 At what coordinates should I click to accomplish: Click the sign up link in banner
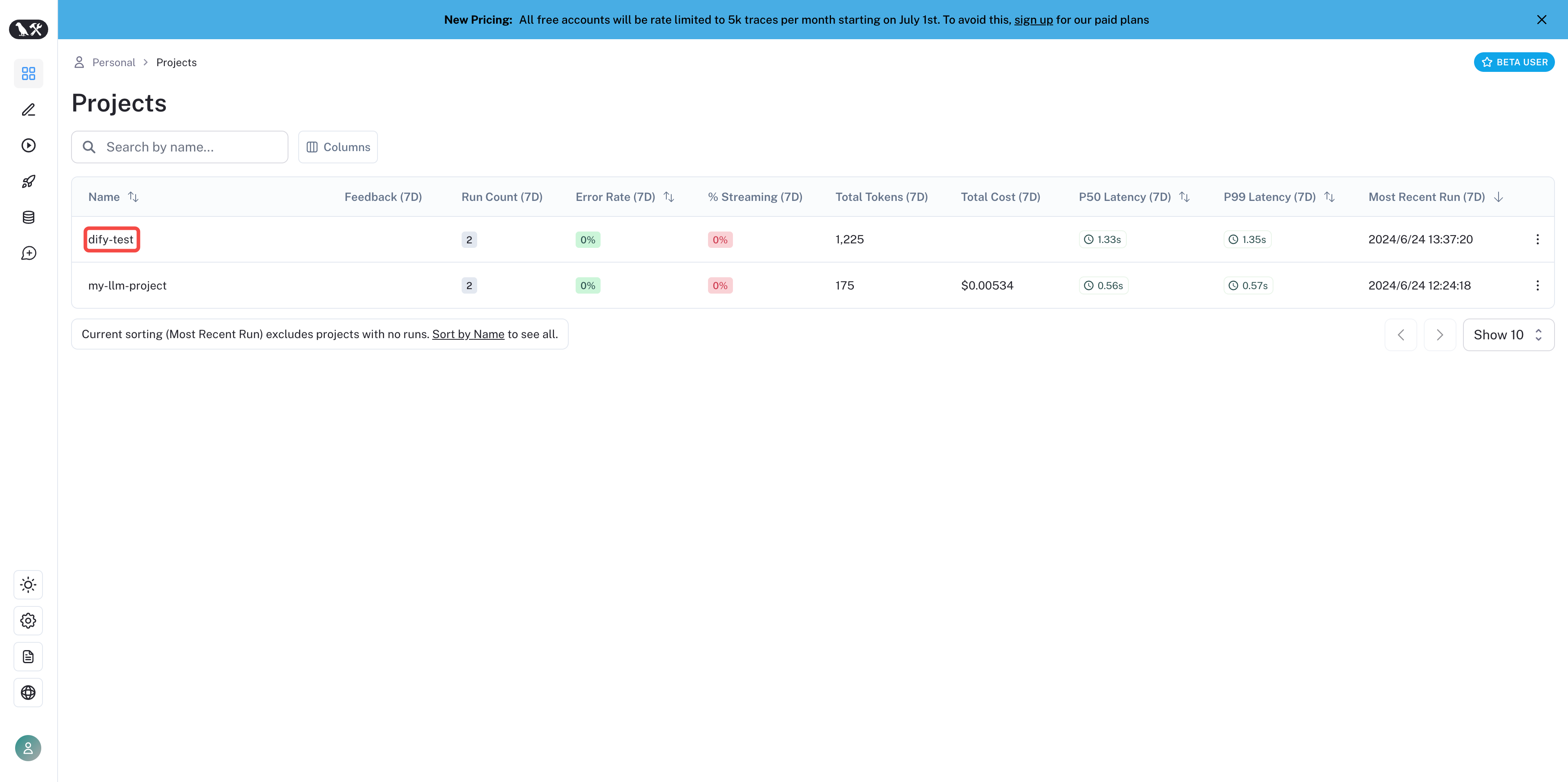[x=1033, y=20]
